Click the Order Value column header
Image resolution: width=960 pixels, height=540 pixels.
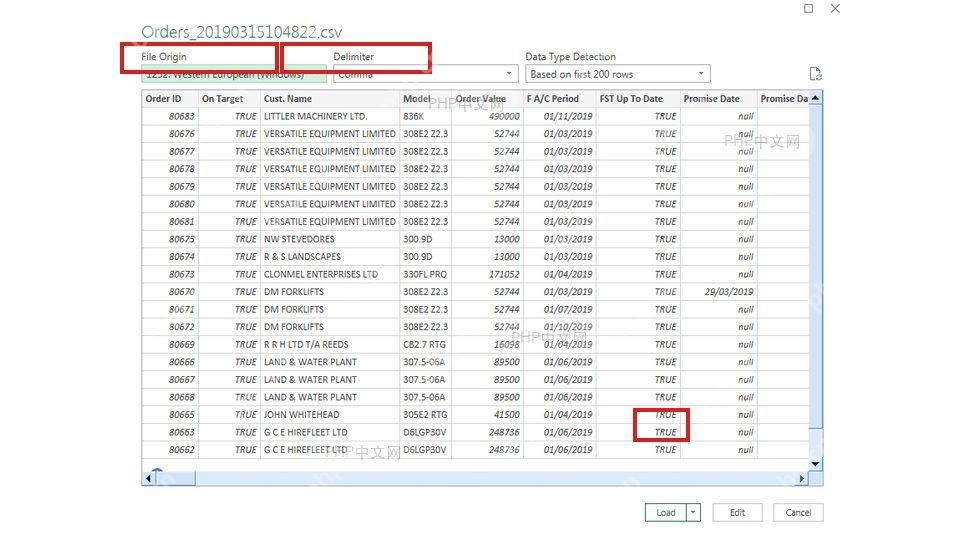click(x=487, y=99)
